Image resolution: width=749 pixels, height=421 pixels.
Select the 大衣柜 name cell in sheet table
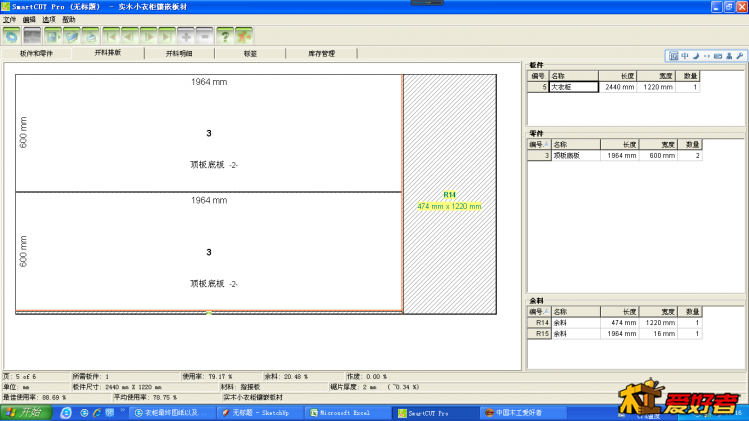tap(574, 87)
